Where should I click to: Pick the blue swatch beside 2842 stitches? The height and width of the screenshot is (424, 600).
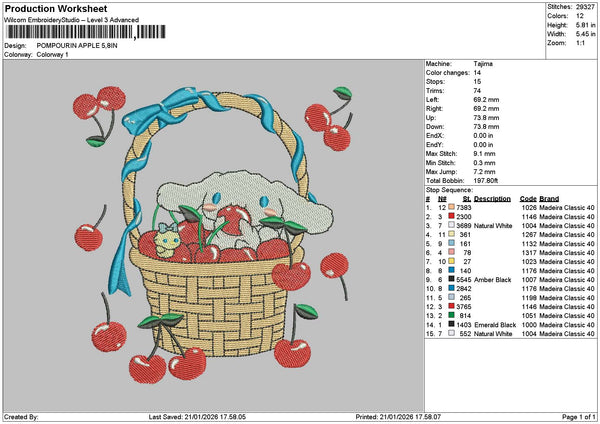click(452, 289)
